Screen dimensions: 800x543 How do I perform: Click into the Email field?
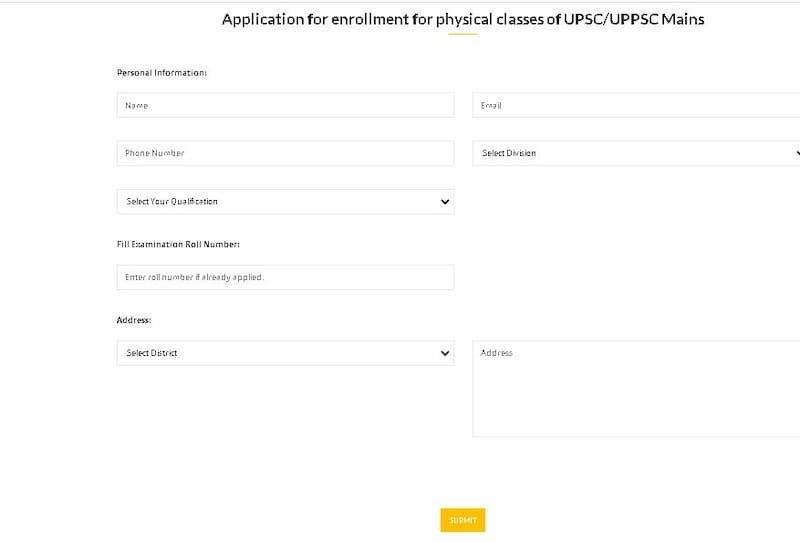[x=636, y=105]
